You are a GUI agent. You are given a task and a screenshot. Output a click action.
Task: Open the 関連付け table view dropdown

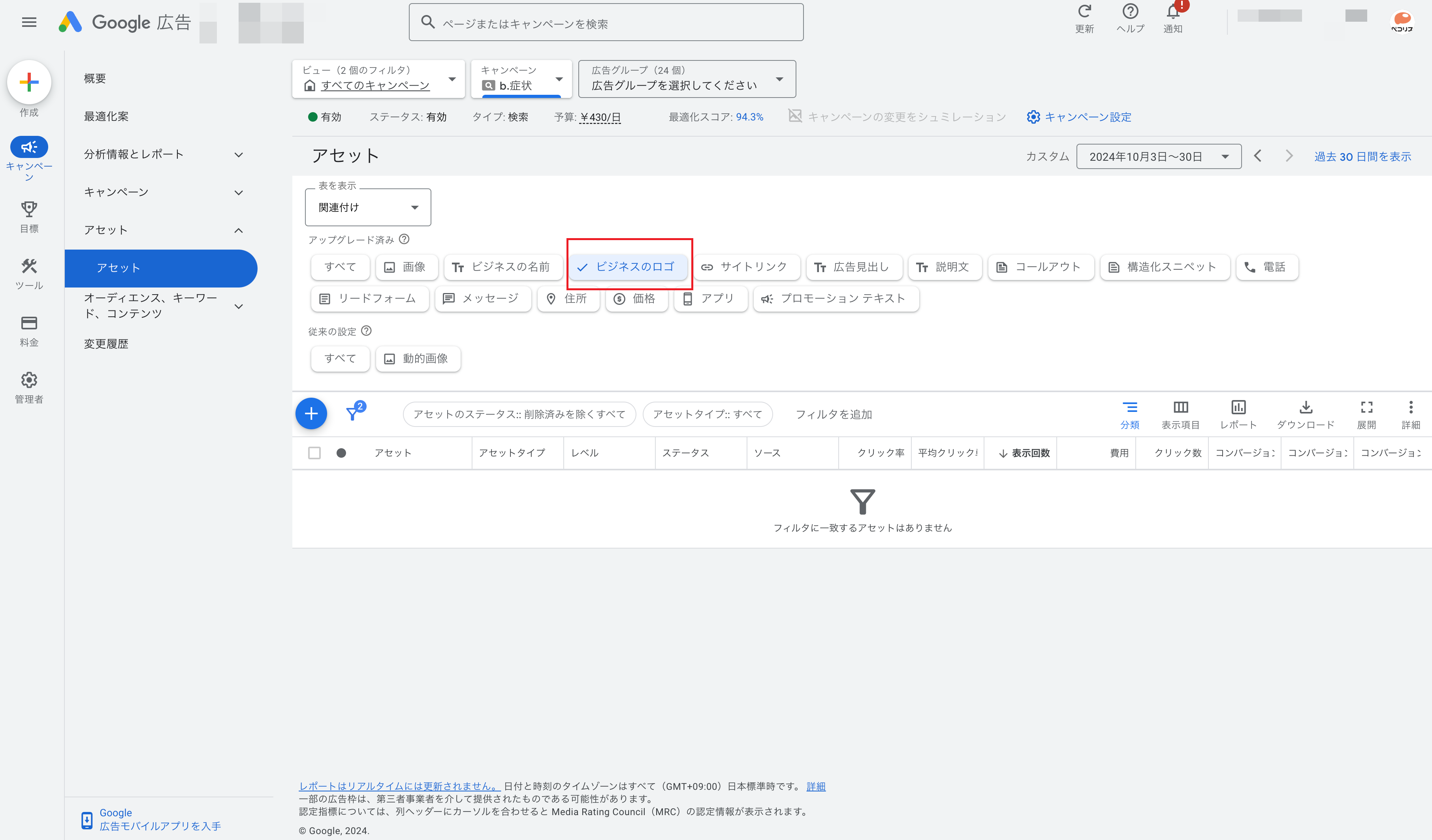[368, 207]
